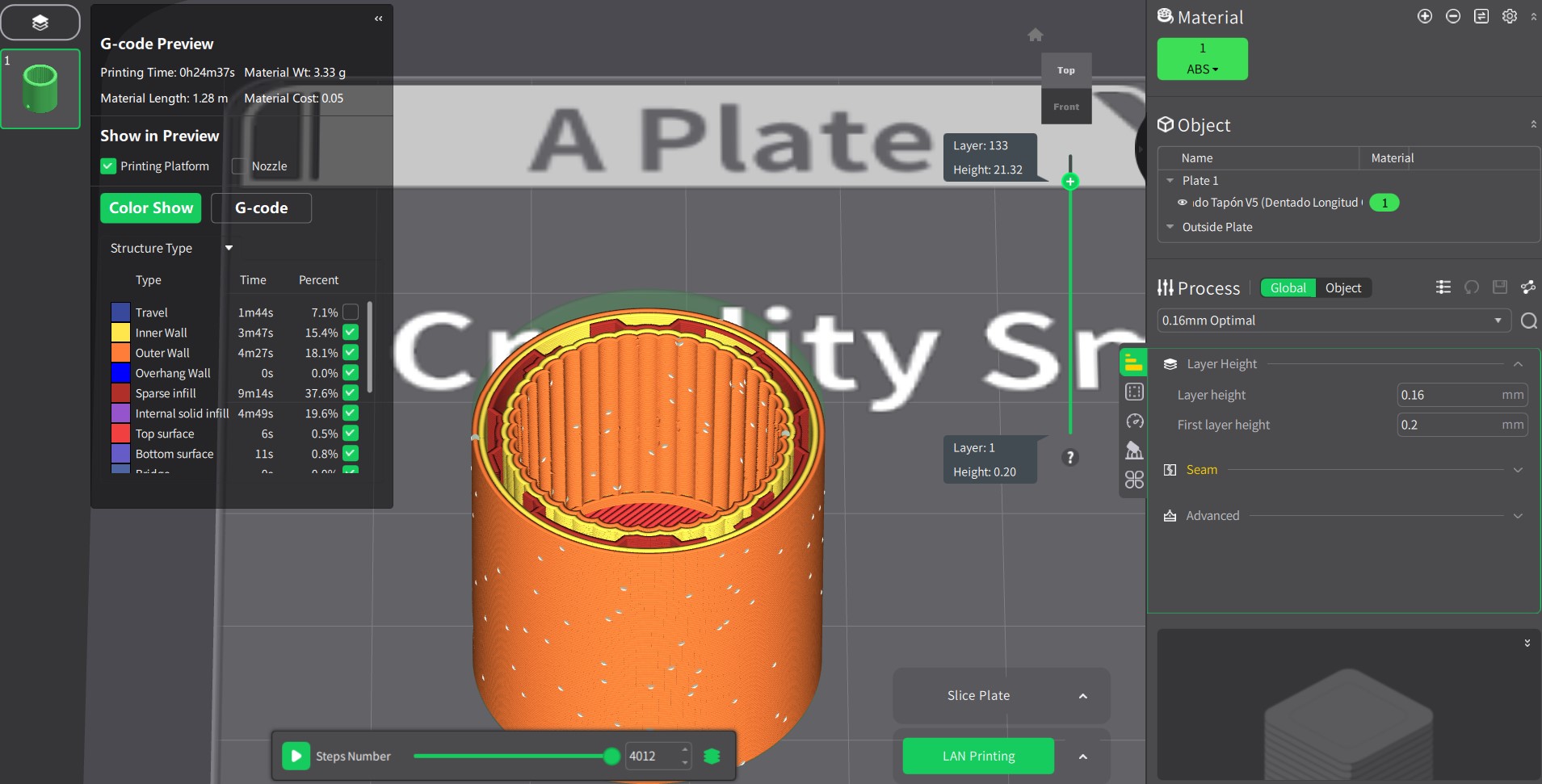The height and width of the screenshot is (784, 1542).
Task: Click the process share/compare icon
Action: click(1528, 287)
